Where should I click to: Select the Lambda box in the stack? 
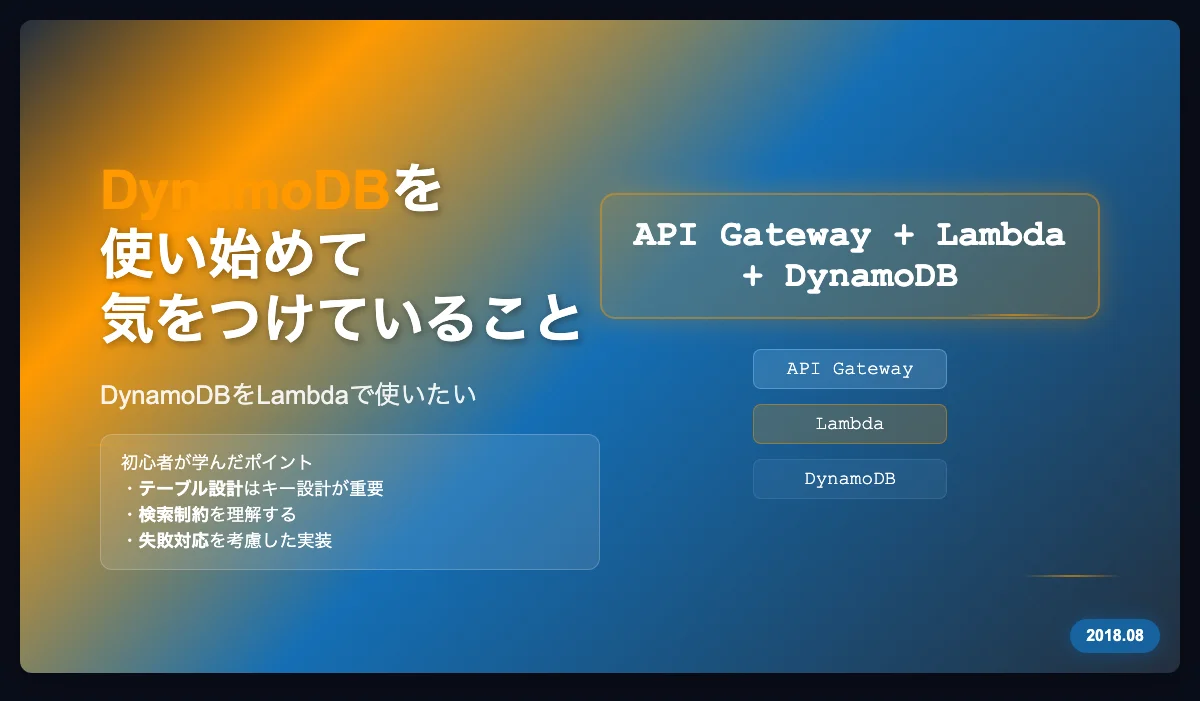(849, 424)
